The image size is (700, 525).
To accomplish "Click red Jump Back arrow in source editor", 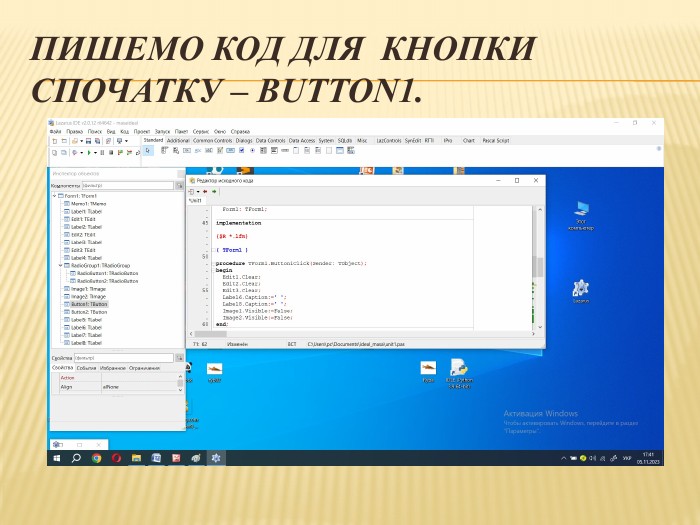I will 205,192.
